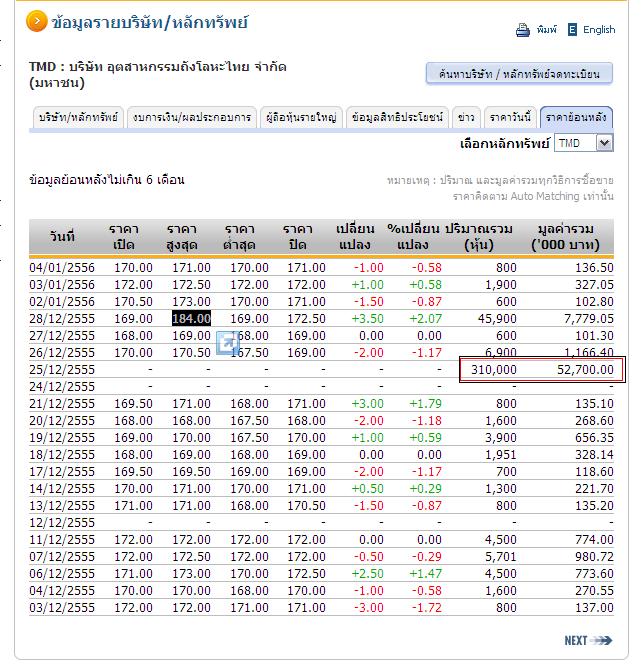This screenshot has height=668, width=641.
Task: Click the date 12/12/2555
Action: (x=62, y=523)
